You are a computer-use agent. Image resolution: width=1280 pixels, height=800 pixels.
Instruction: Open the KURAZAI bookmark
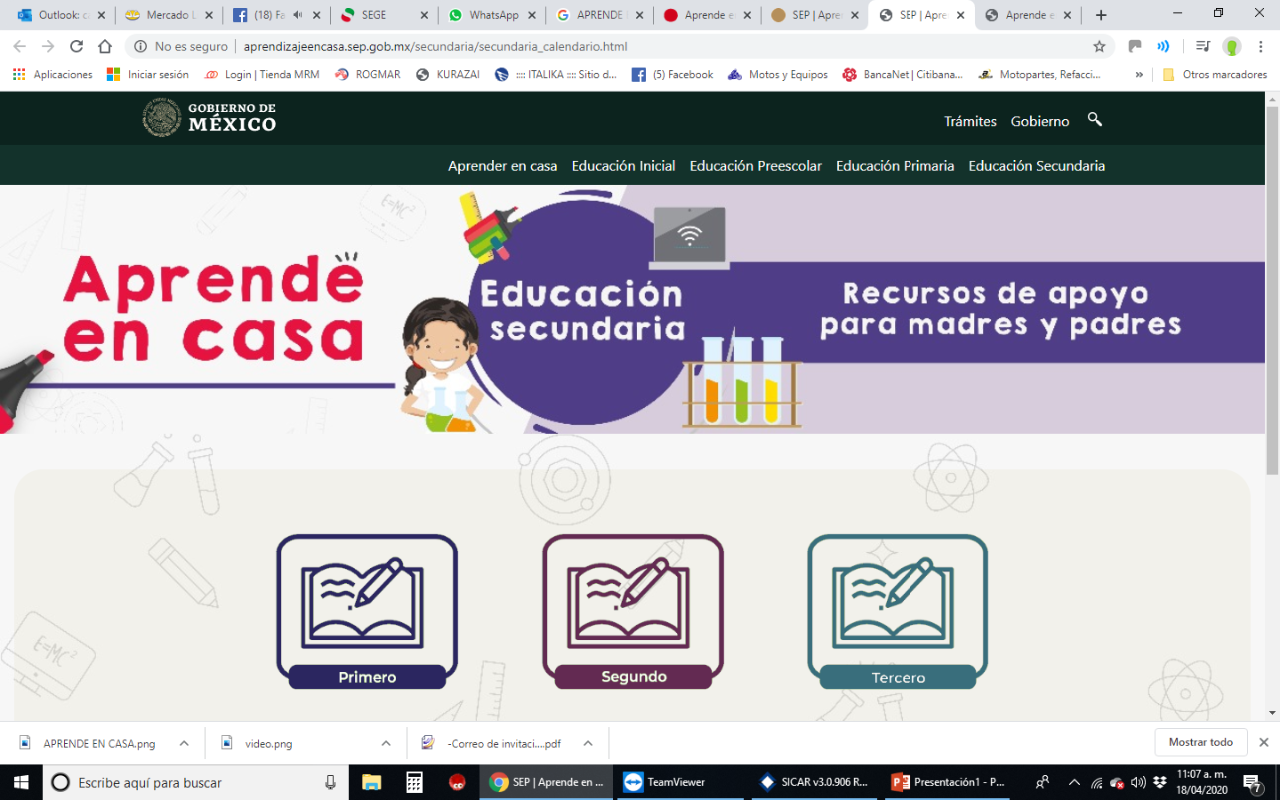click(447, 74)
